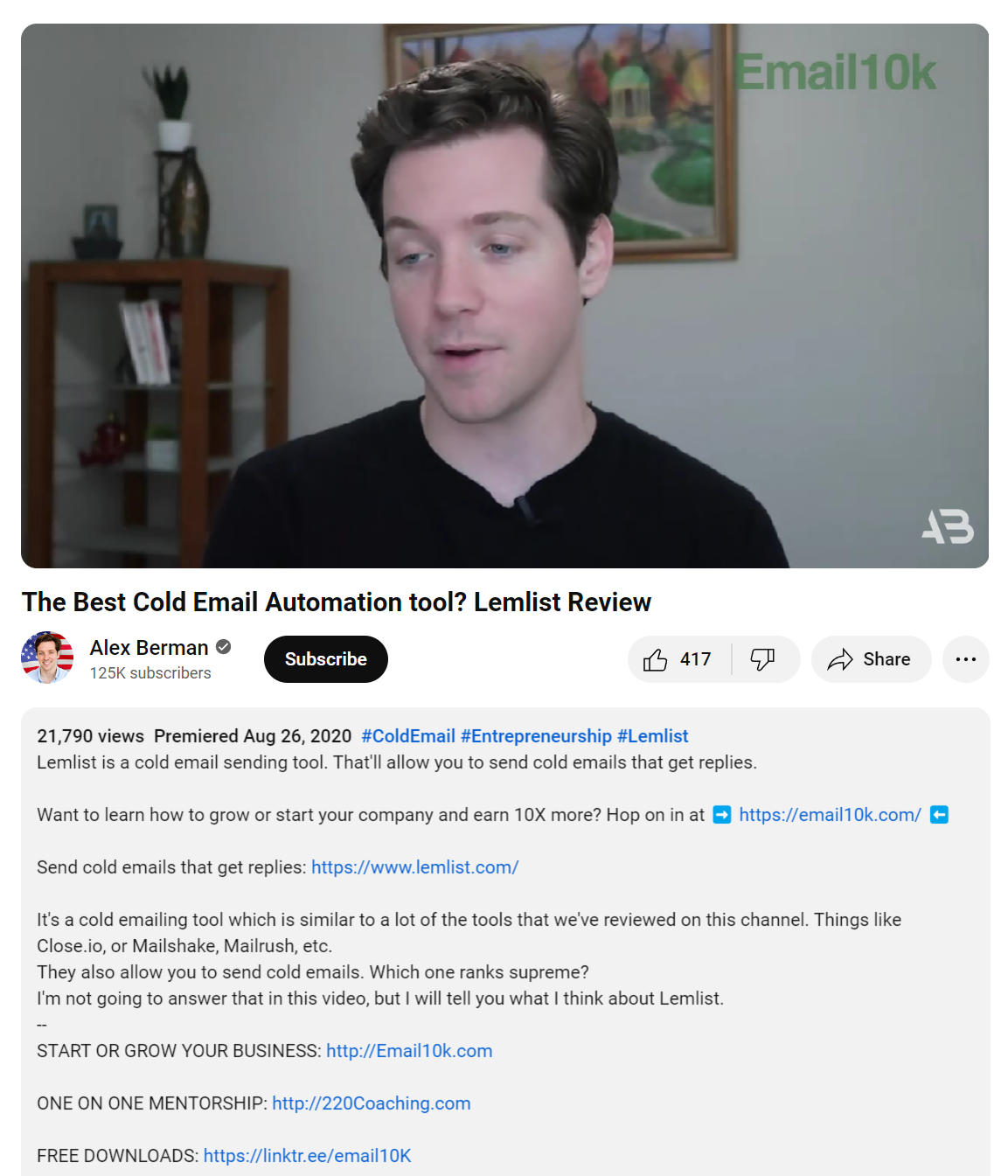Click the Share arrow button
Viewport: 1008px width, 1176px height.
click(x=871, y=659)
